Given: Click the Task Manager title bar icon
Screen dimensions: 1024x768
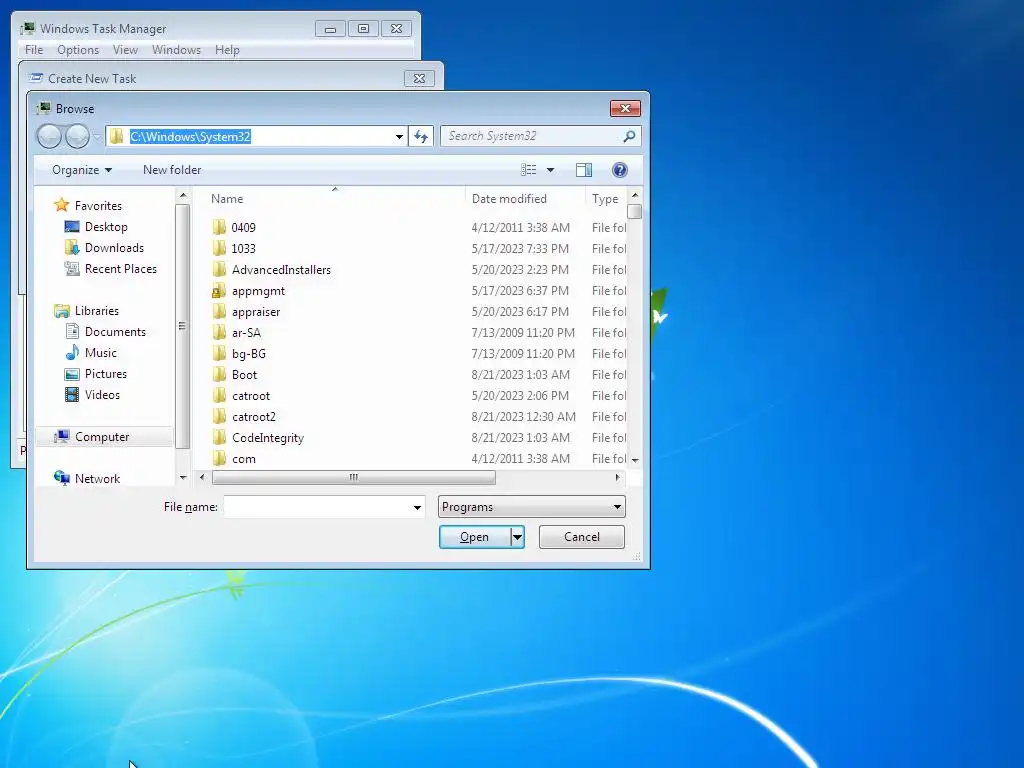Looking at the screenshot, I should pyautogui.click(x=27, y=28).
